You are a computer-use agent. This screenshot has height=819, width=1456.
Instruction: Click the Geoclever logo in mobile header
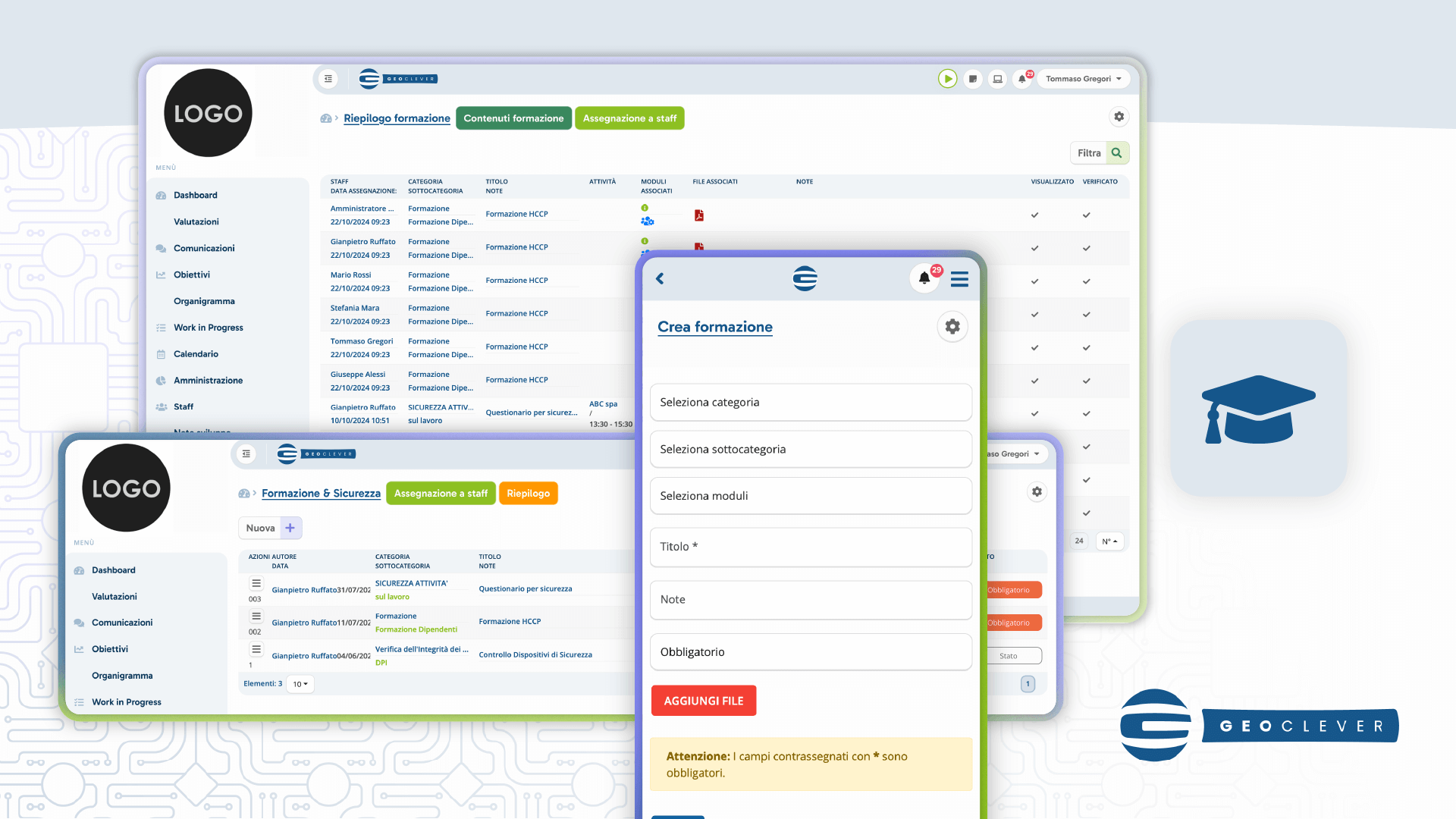805,279
